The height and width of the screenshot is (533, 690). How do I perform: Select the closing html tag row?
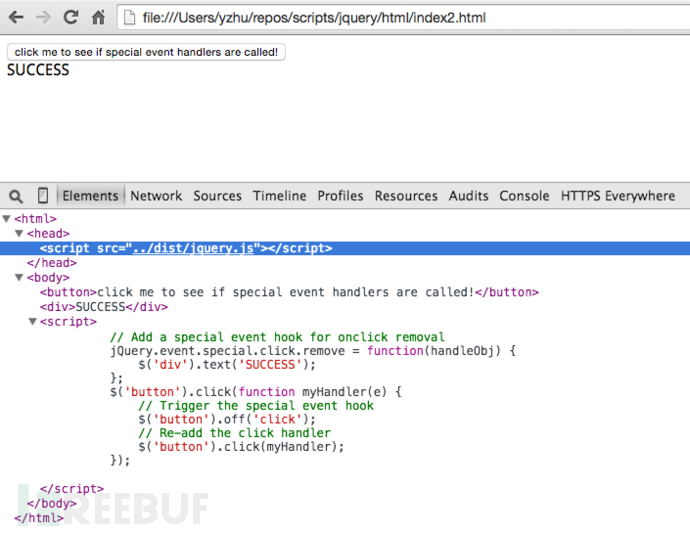(x=39, y=518)
